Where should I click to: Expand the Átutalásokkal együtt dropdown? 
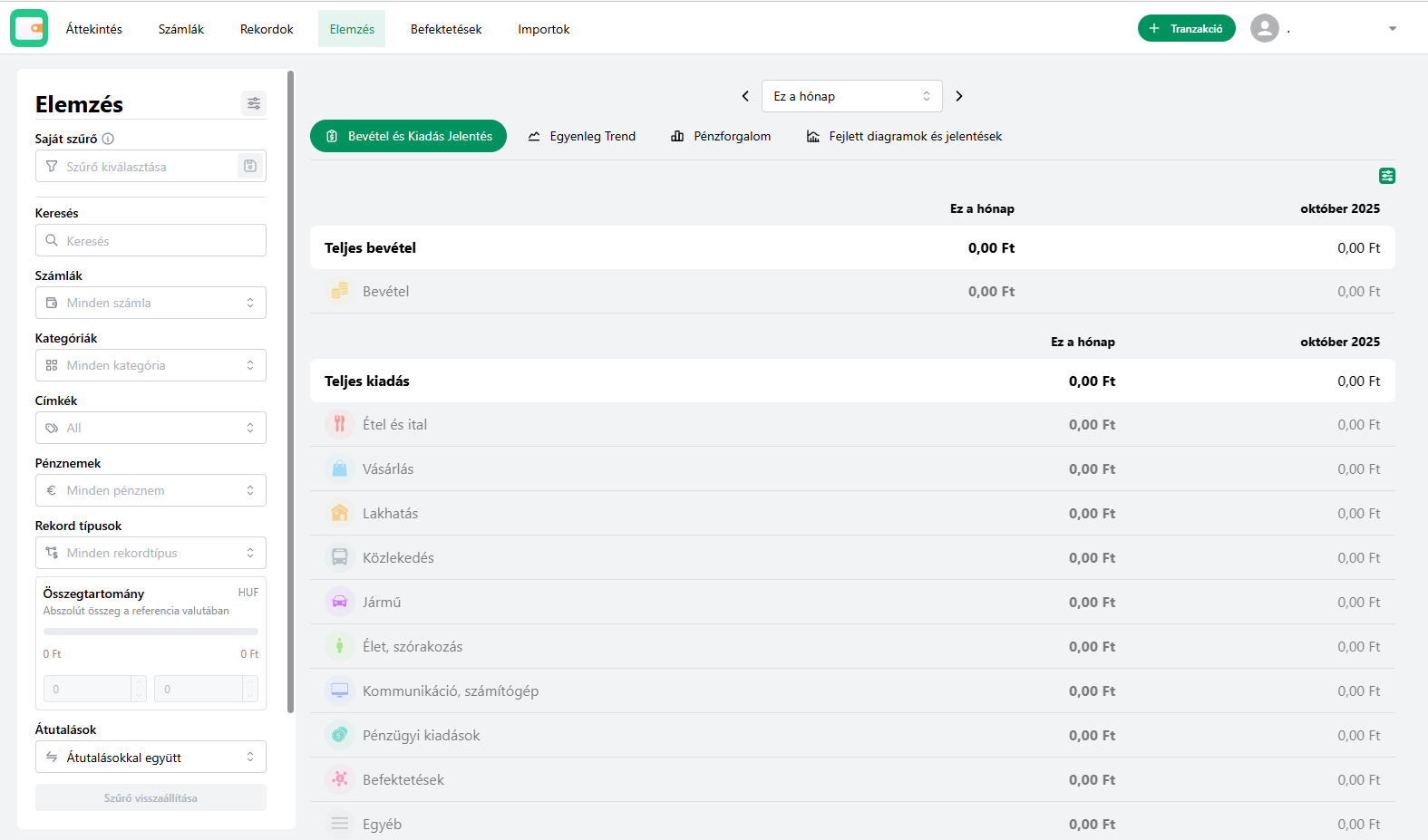[151, 758]
